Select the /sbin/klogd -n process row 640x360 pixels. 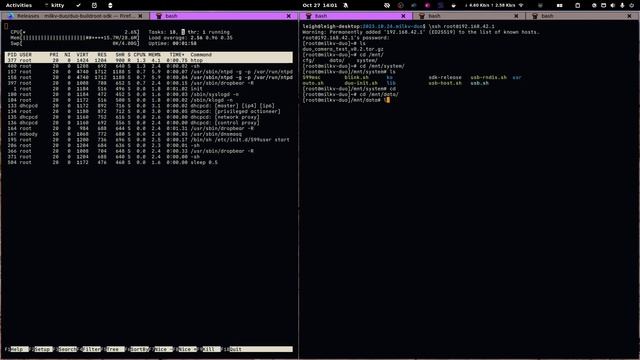[149, 100]
